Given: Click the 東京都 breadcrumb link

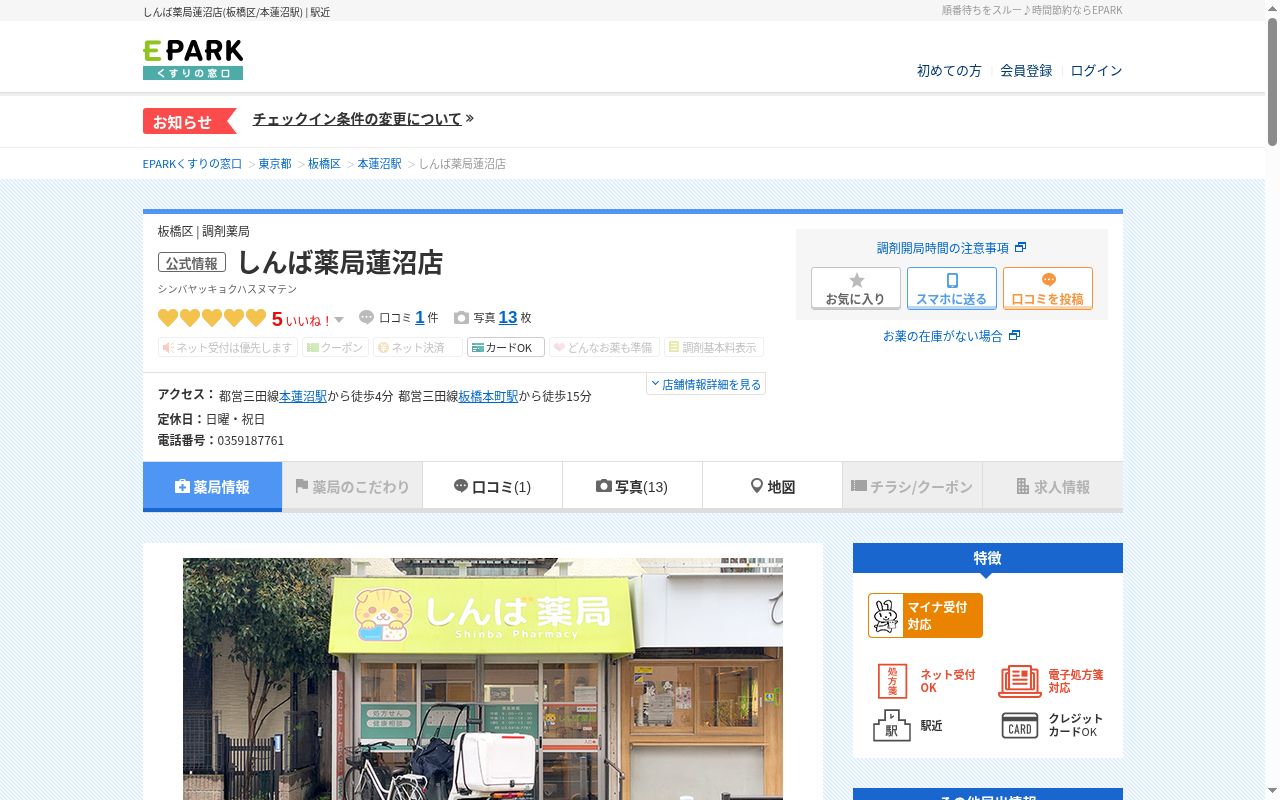Looking at the screenshot, I should [275, 164].
